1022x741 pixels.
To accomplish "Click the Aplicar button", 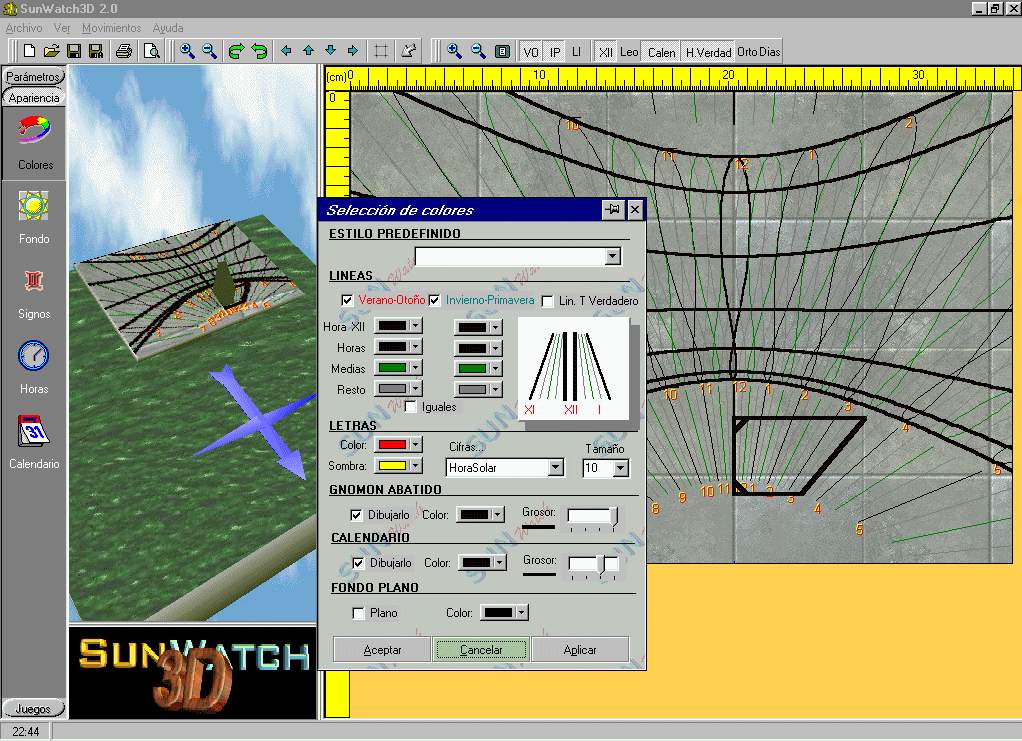I will (580, 650).
